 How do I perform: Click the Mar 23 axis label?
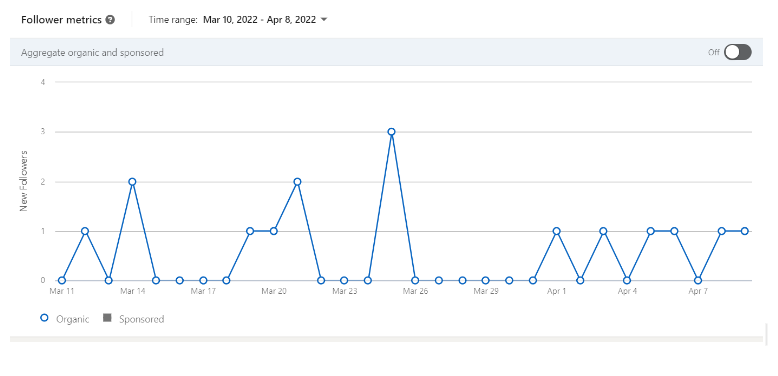click(344, 291)
